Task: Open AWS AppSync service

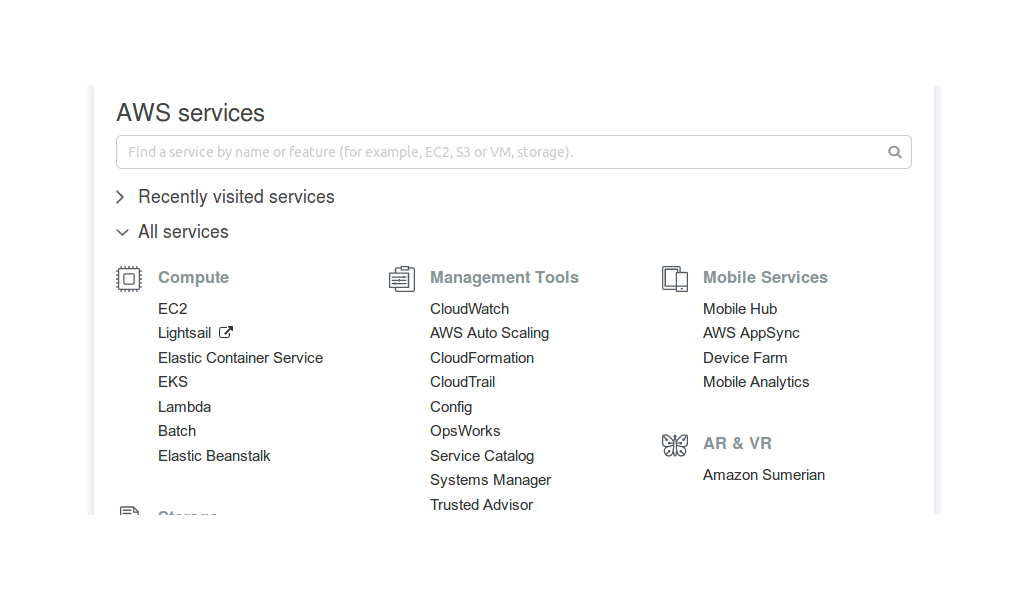Action: (x=751, y=333)
